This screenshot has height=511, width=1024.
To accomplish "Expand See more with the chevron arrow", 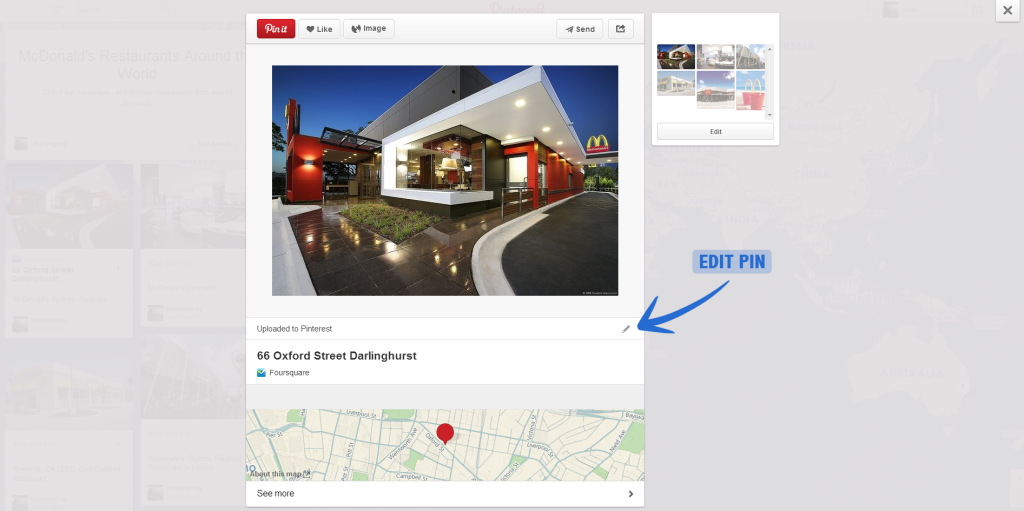I will point(631,494).
